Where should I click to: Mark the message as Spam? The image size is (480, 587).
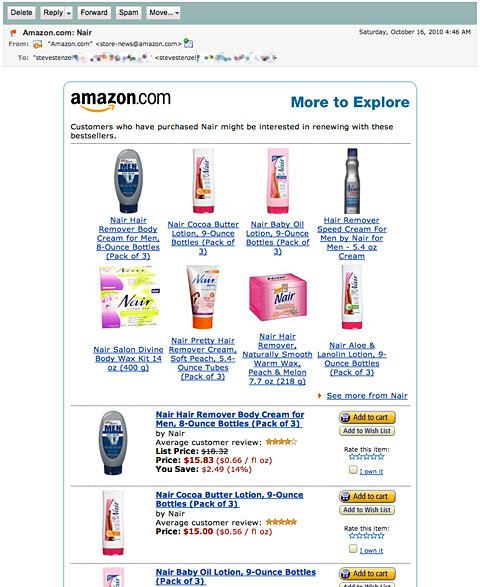pos(128,13)
